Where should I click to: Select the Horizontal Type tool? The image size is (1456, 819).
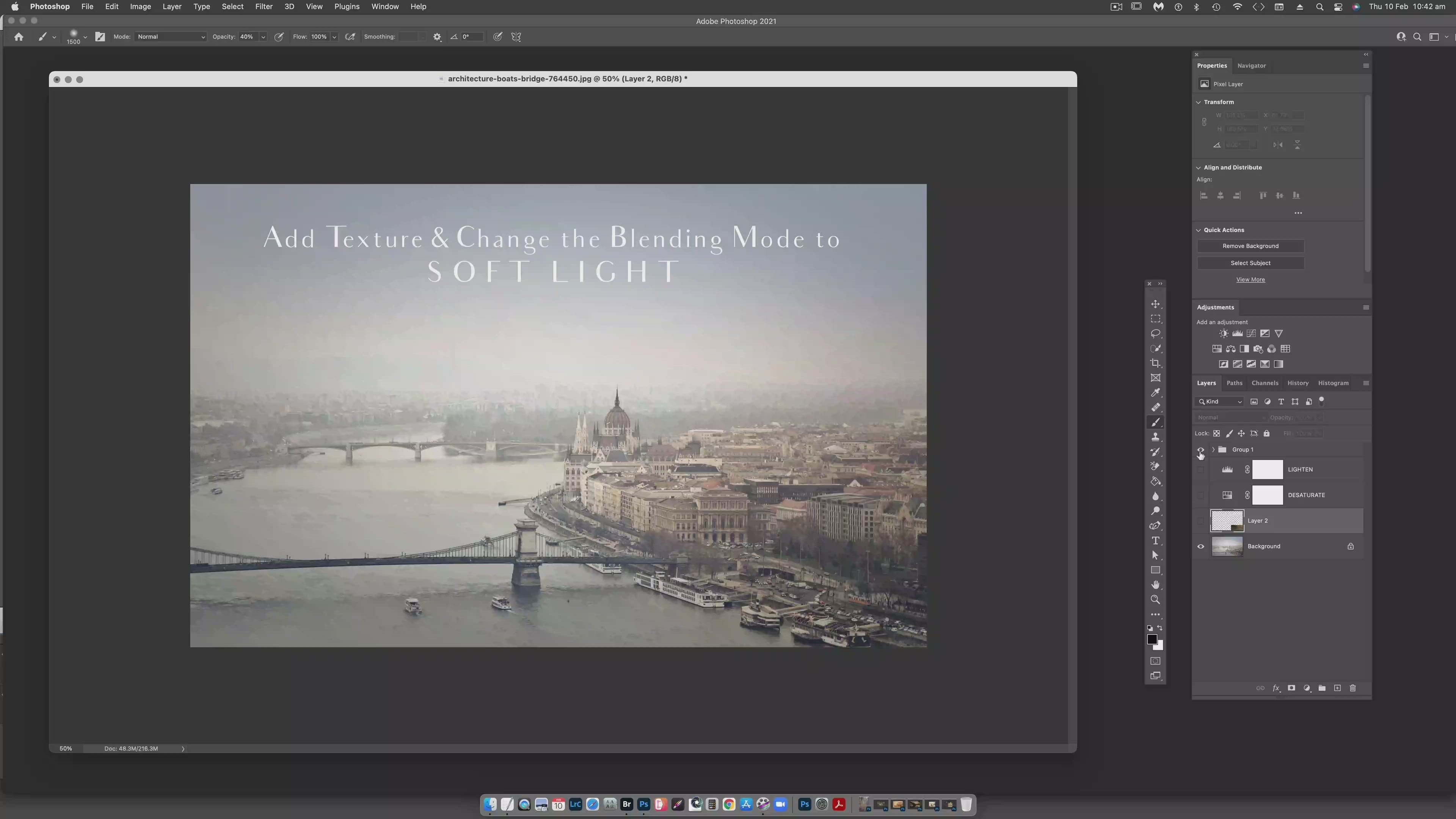(1155, 541)
